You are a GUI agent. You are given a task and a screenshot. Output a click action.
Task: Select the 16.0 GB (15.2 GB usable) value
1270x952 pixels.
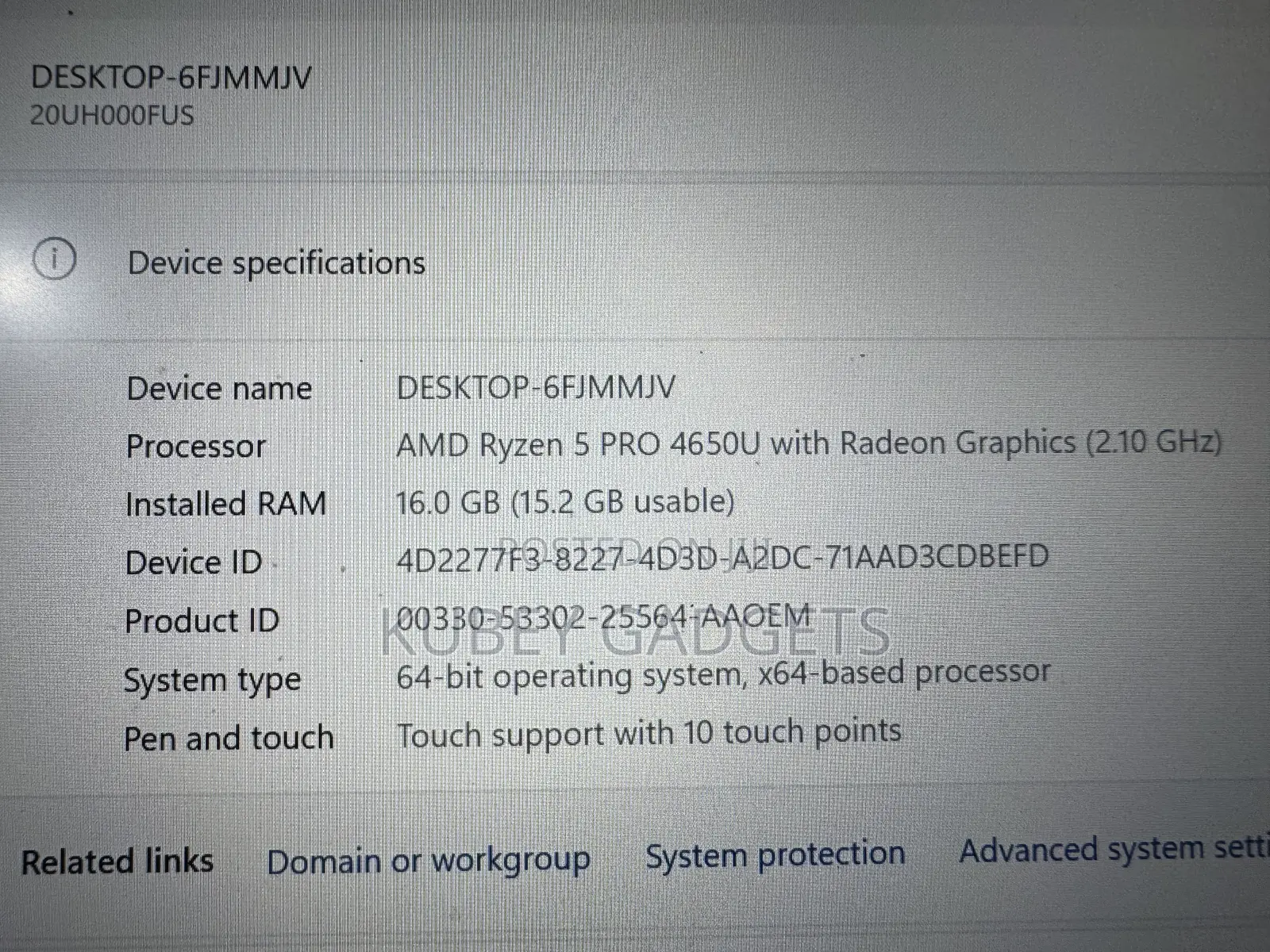tap(565, 502)
